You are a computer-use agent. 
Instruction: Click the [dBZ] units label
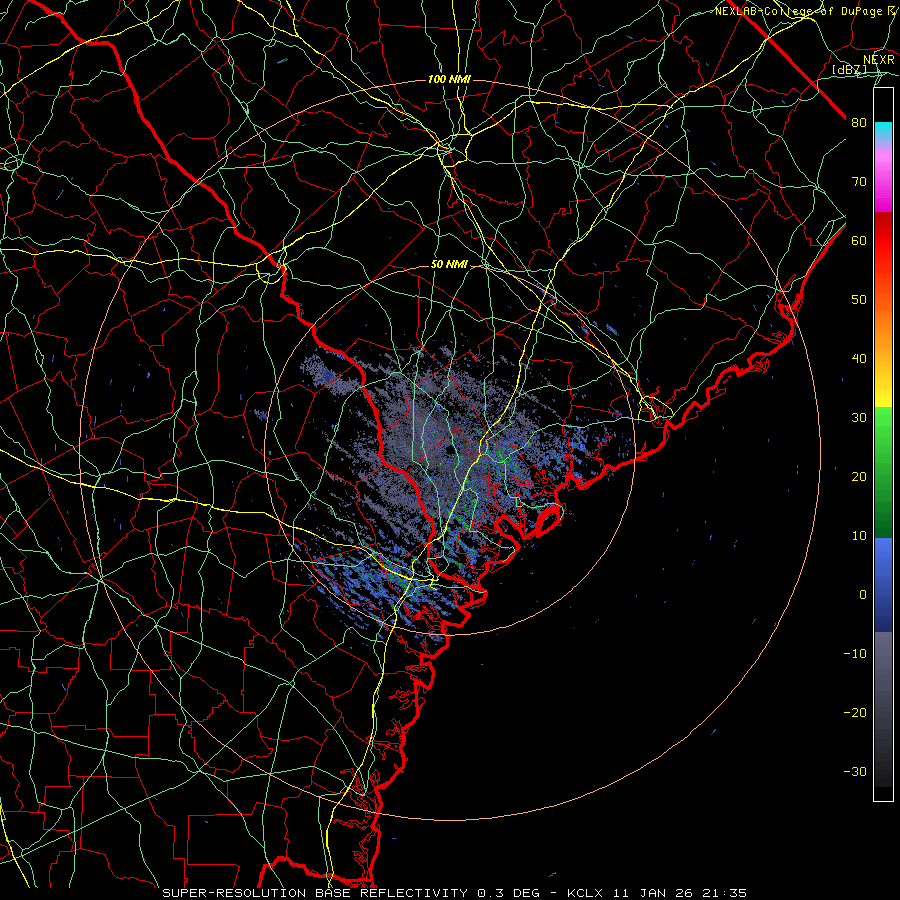pyautogui.click(x=850, y=70)
